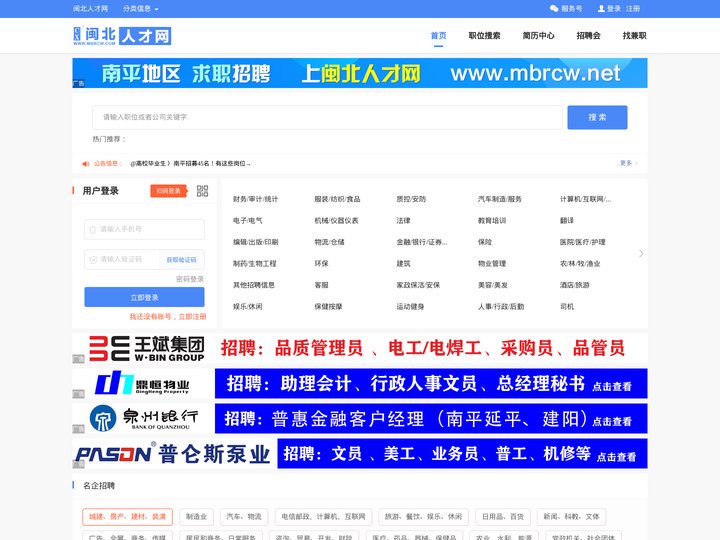
Task: Expand the 分类信息 dropdown
Action: [141, 8]
